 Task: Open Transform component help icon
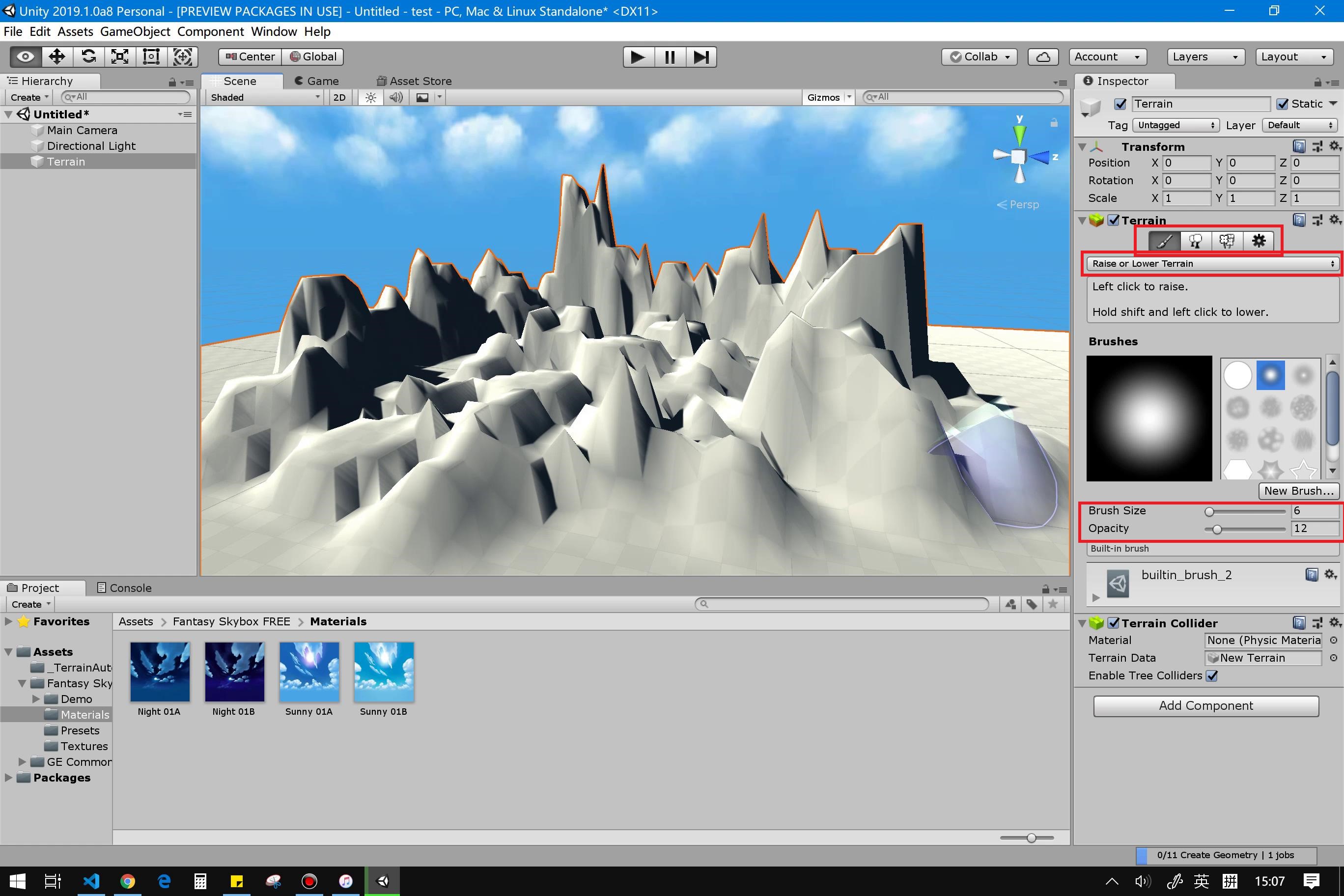pos(1299,146)
